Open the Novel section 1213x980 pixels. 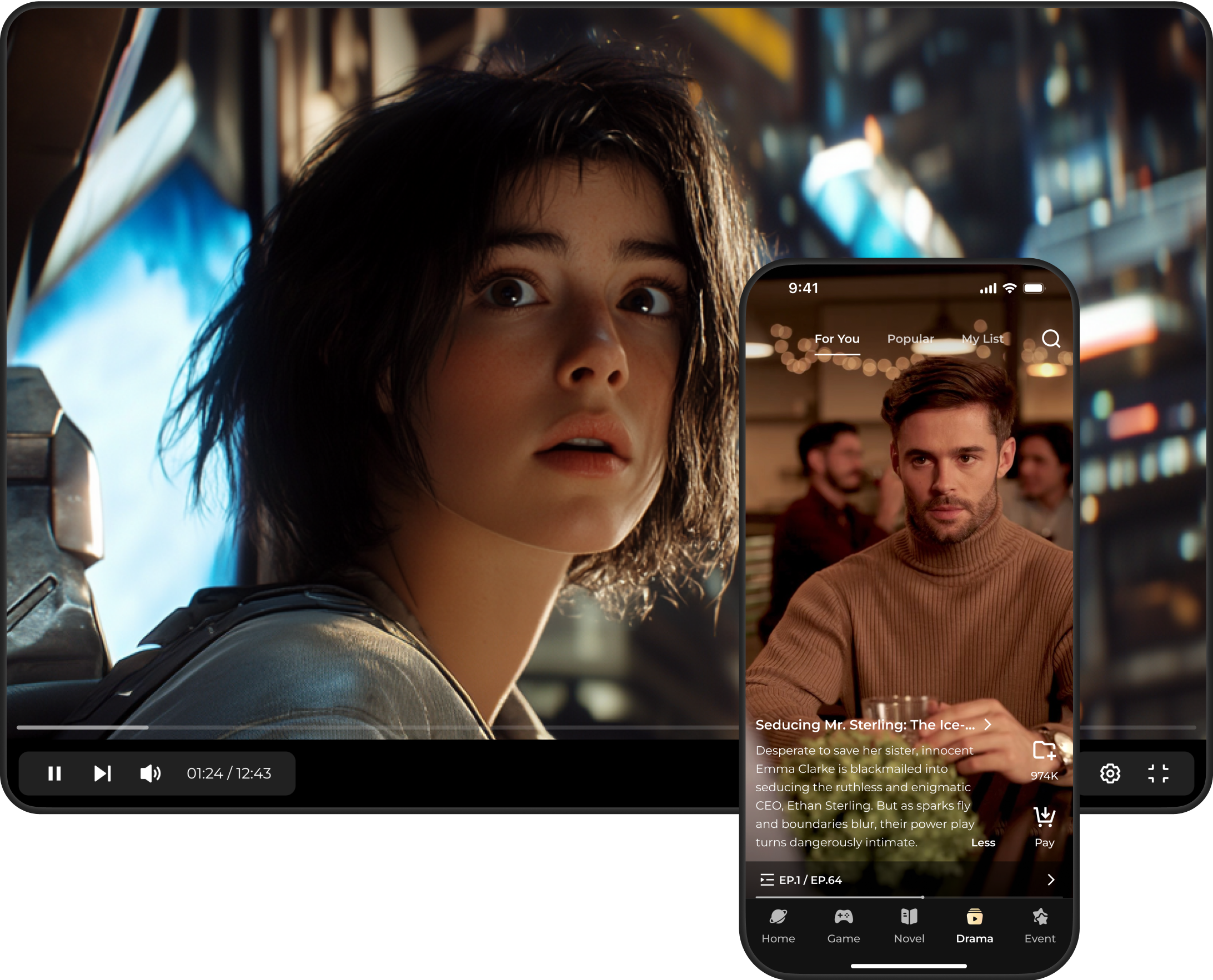click(x=909, y=926)
